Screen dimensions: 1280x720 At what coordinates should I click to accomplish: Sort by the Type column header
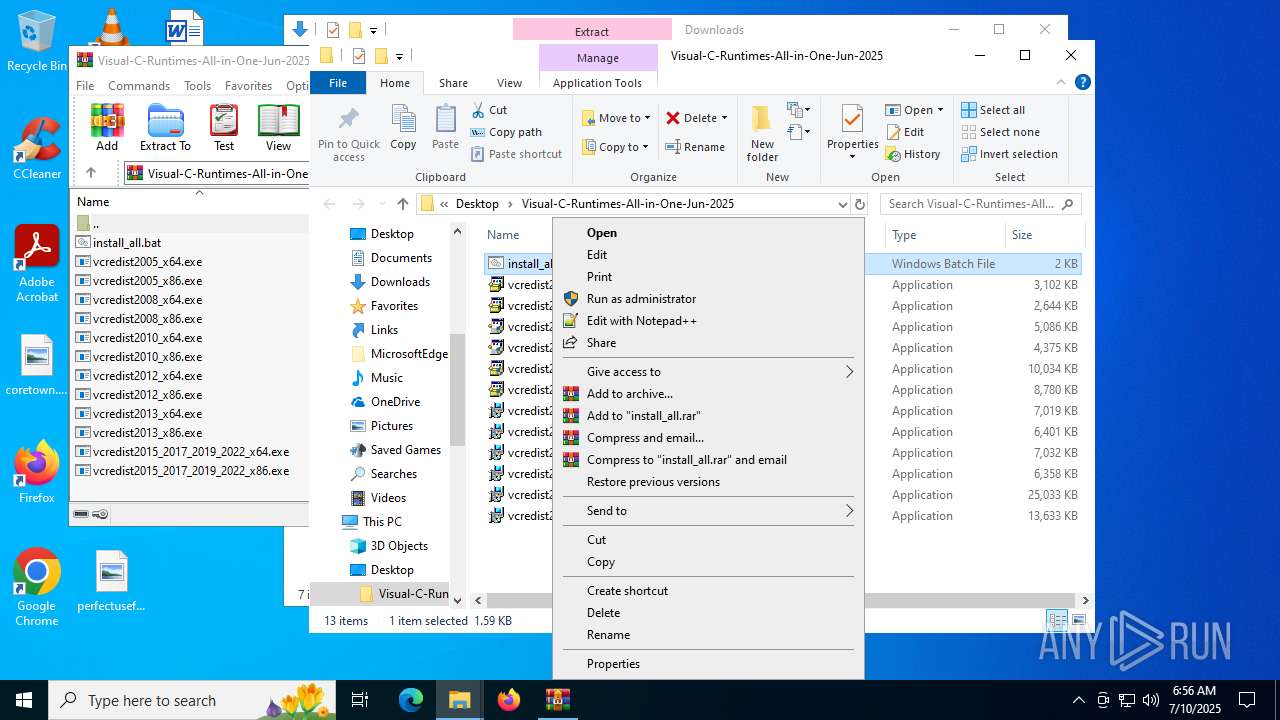click(x=945, y=235)
